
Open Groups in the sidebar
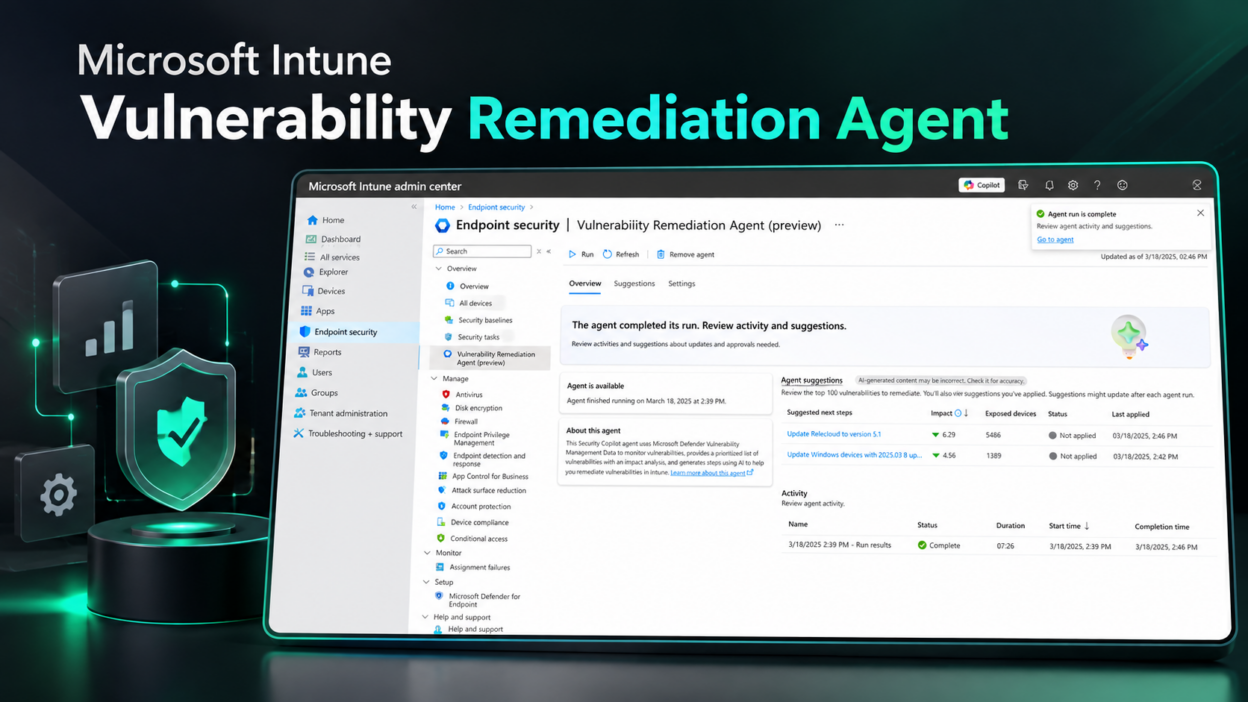coord(316,393)
